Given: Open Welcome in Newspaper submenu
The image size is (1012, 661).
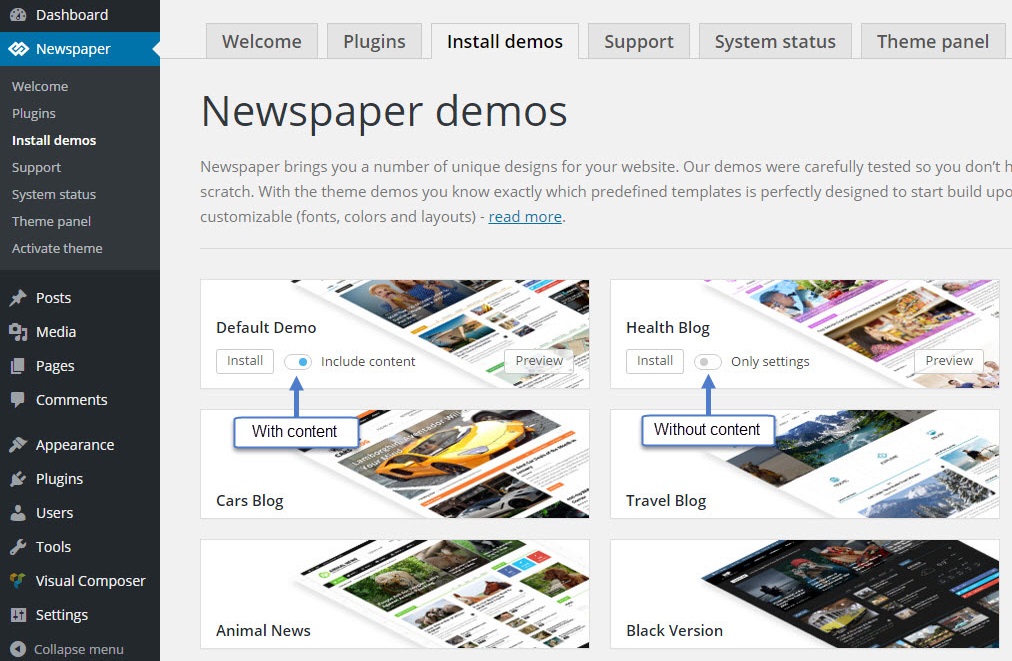Looking at the screenshot, I should (40, 86).
